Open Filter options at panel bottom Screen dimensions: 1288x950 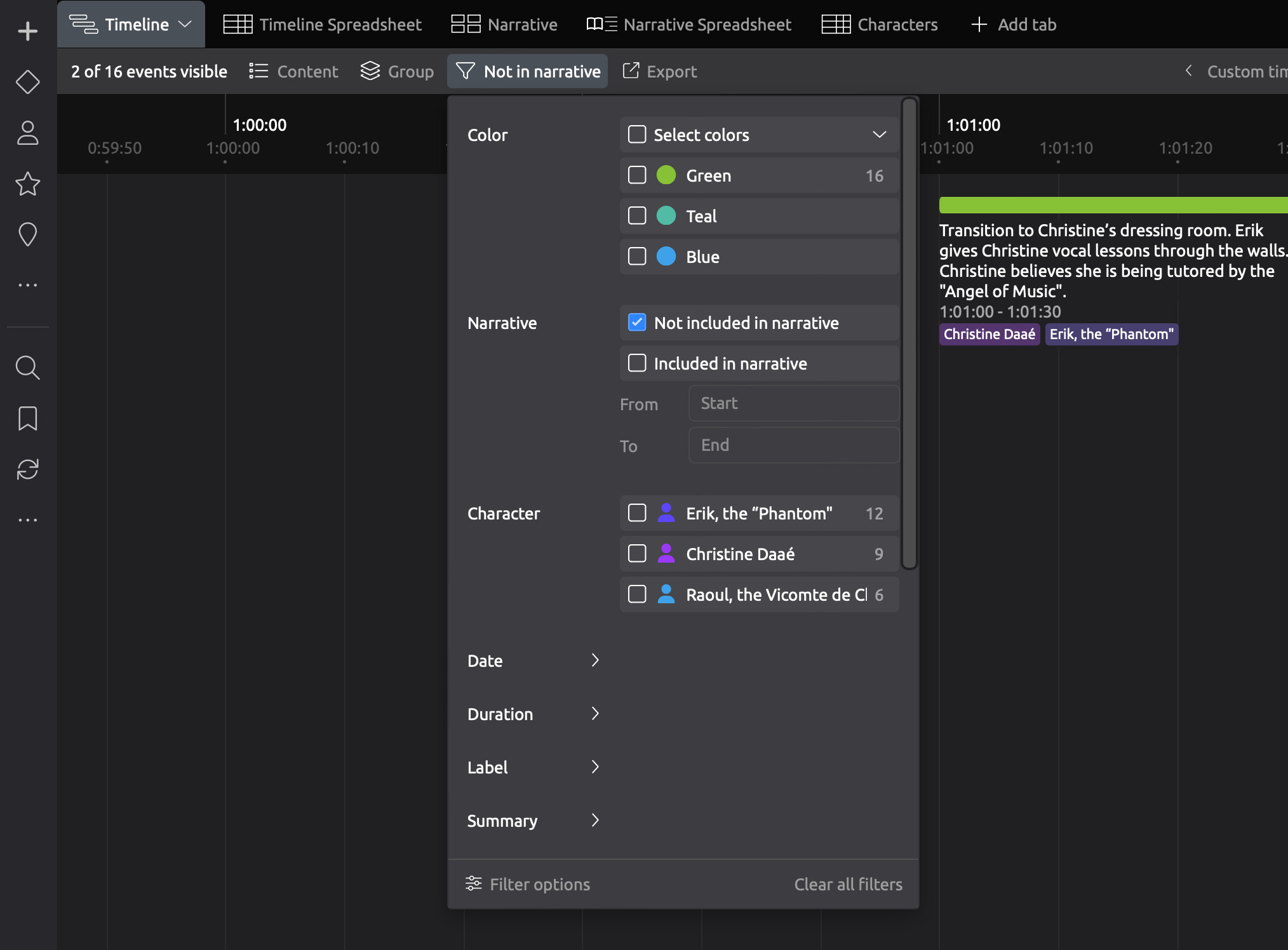point(528,884)
